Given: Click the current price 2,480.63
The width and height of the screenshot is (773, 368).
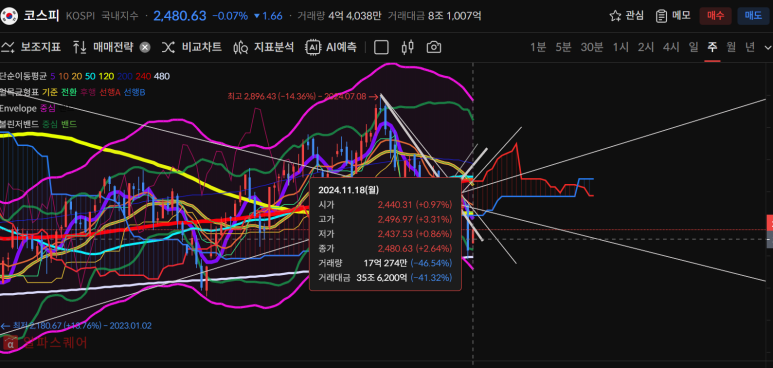Looking at the screenshot, I should click(180, 16).
